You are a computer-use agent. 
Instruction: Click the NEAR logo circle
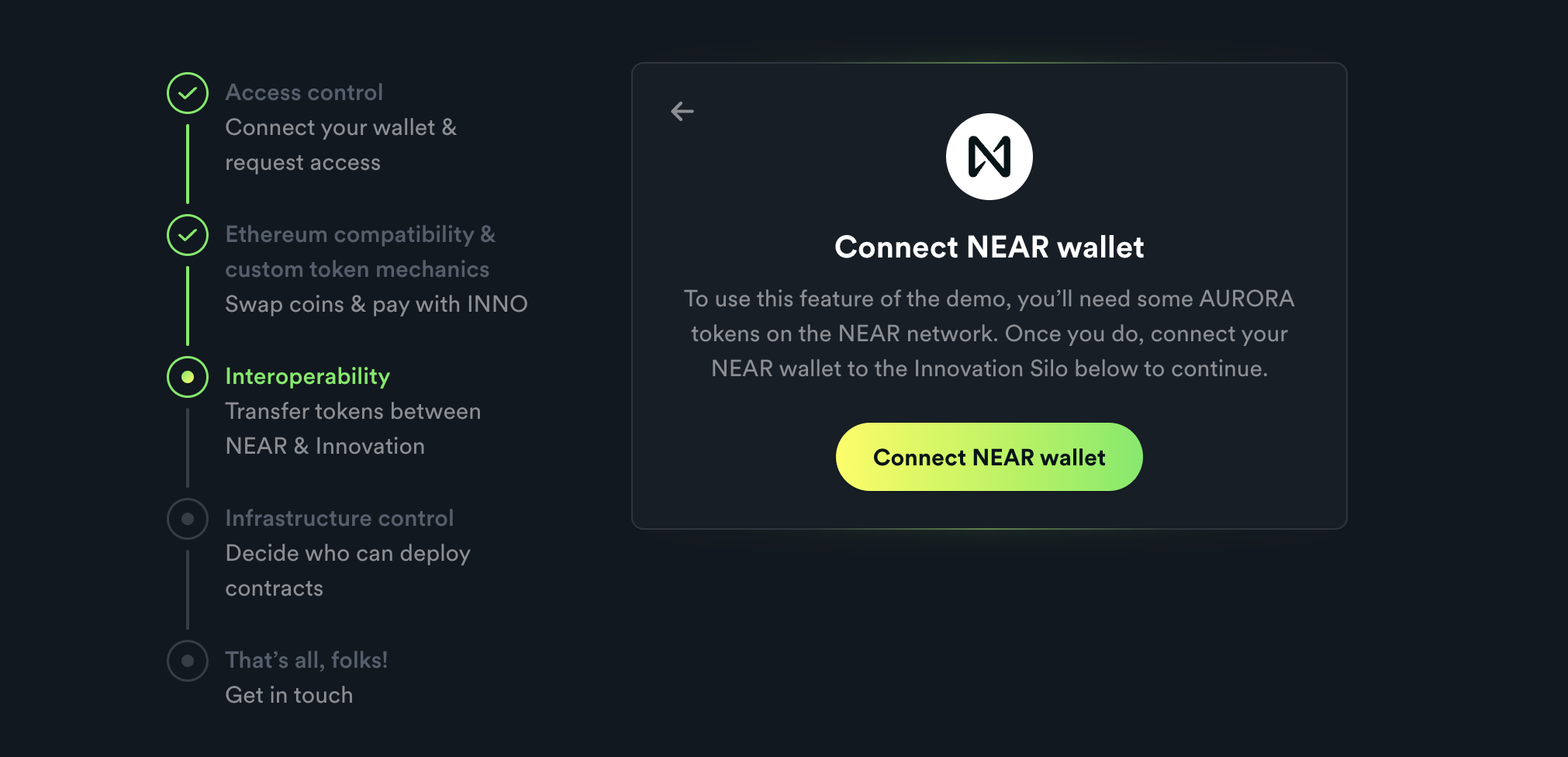989,157
